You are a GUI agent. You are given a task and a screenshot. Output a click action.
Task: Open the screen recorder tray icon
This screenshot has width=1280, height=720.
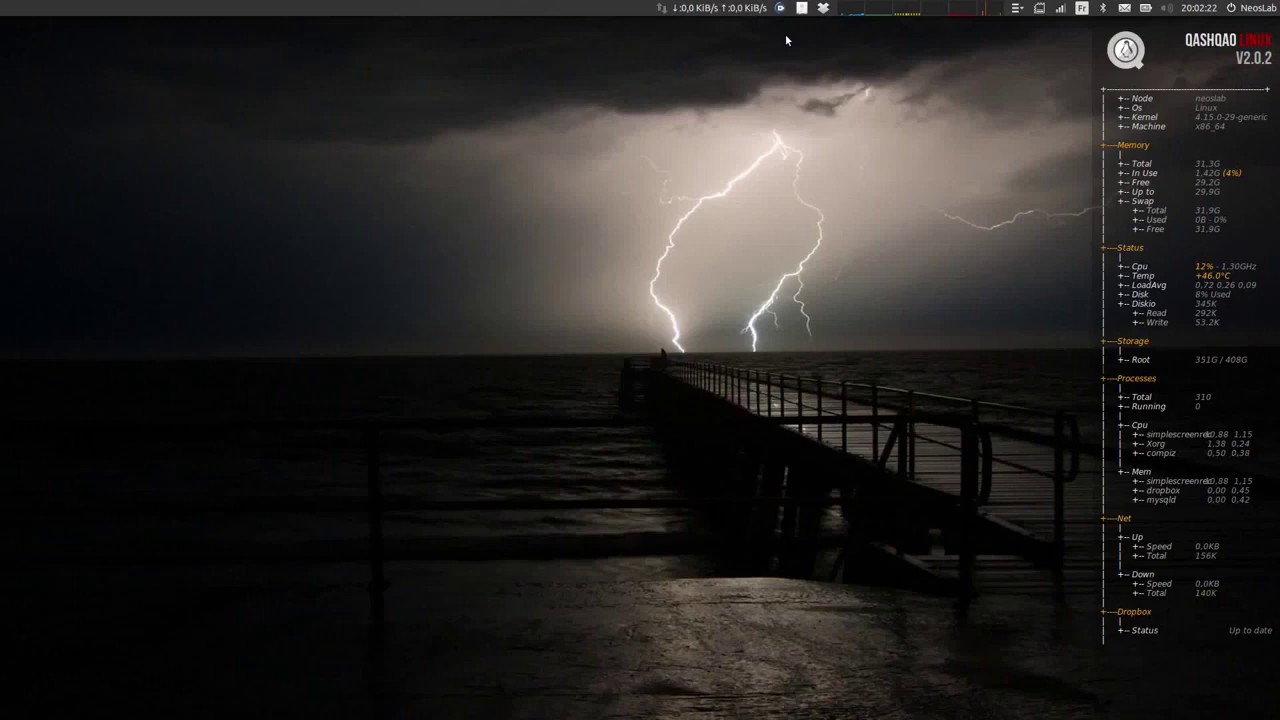pyautogui.click(x=780, y=8)
